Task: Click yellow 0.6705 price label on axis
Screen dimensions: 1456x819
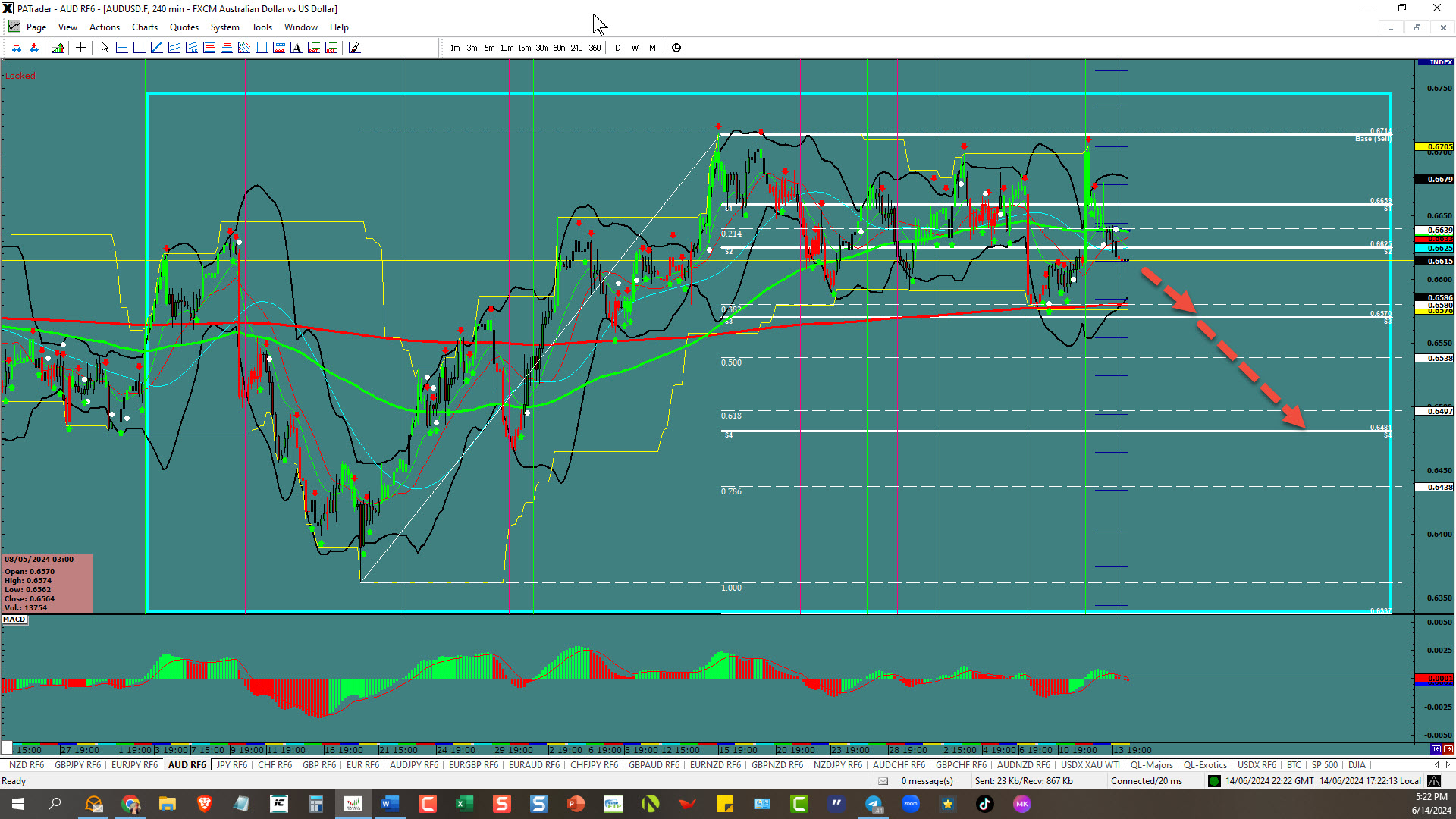Action: point(1435,146)
